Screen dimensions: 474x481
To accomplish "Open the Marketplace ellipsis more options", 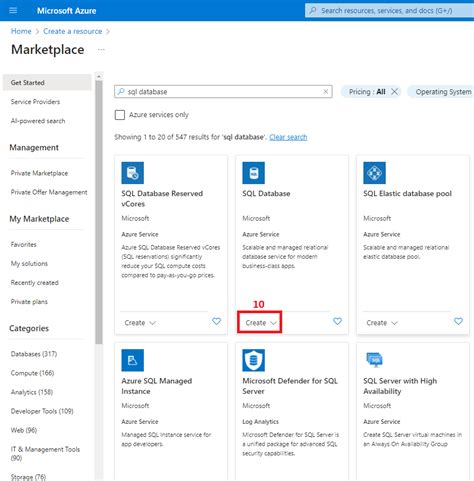I will 101,50.
